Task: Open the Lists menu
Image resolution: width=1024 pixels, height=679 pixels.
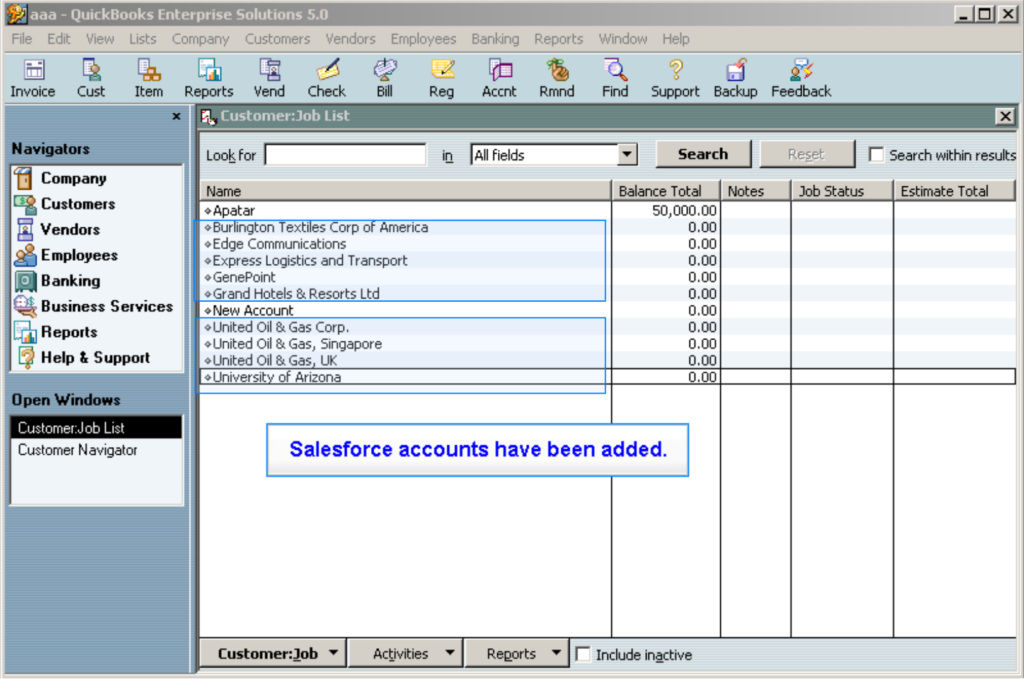Action: coord(142,39)
